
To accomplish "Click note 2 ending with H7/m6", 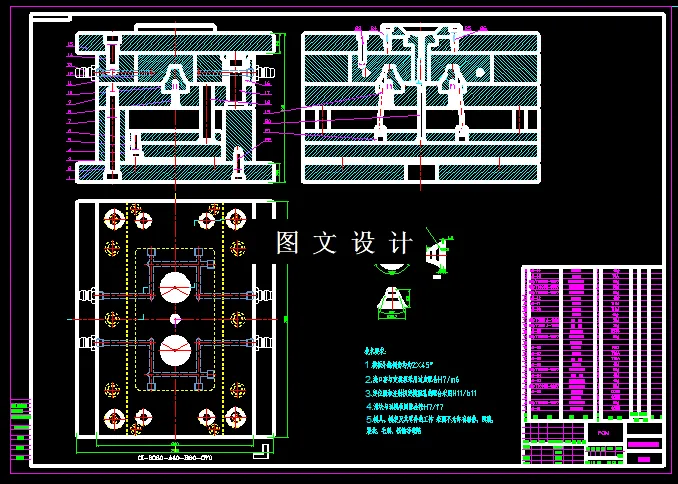I will [x=412, y=380].
